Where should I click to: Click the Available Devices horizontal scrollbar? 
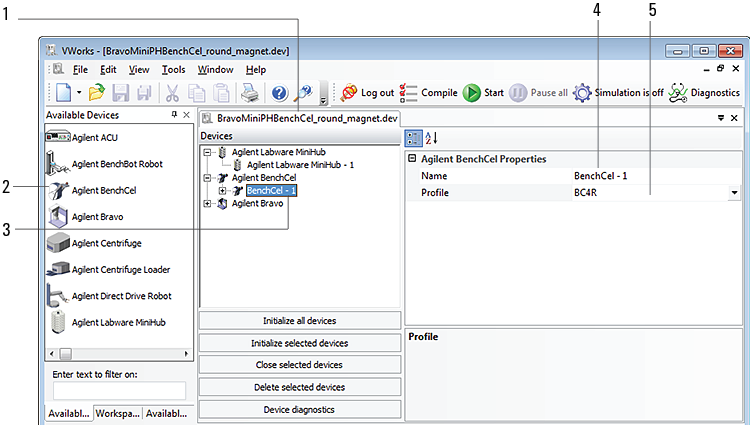(119, 354)
